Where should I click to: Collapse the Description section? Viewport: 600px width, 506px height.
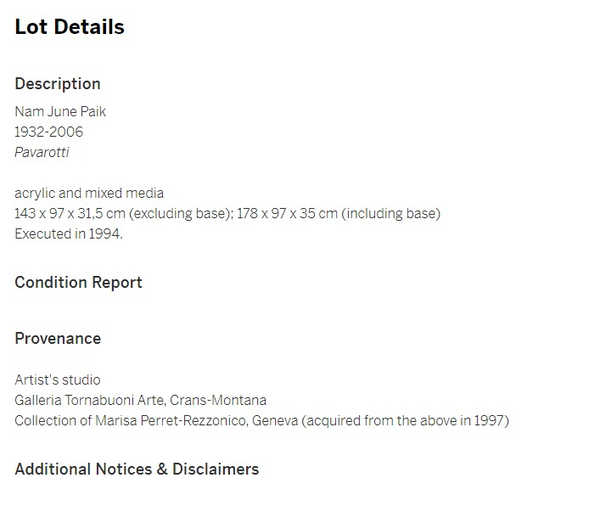point(57,84)
